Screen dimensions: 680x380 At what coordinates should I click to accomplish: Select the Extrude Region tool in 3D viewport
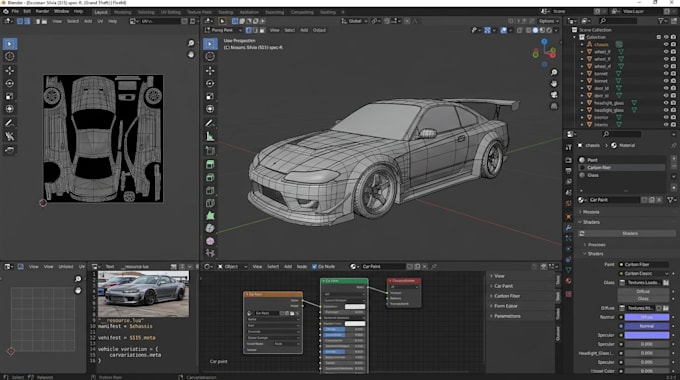point(210,164)
